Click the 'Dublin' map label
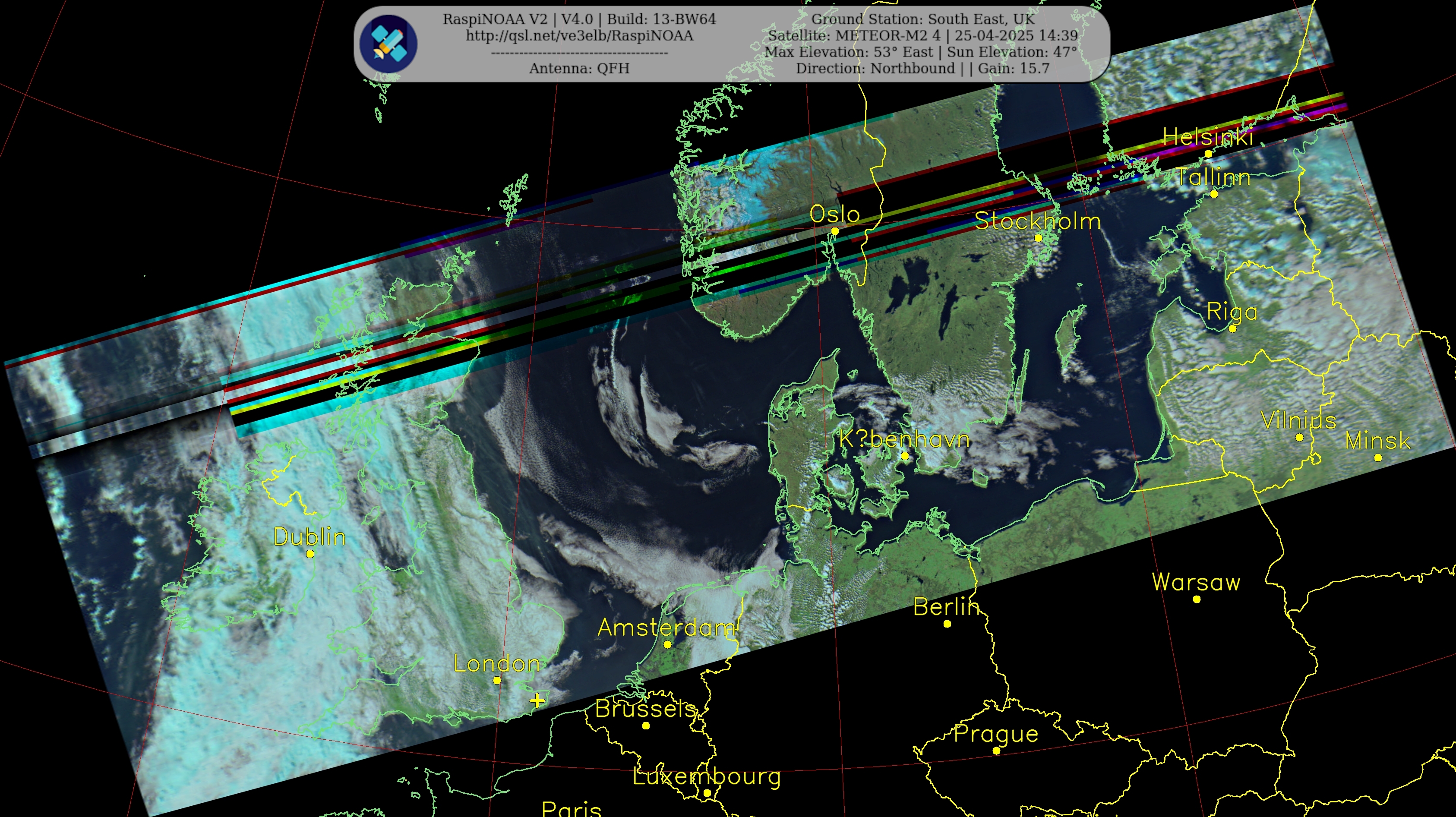 coord(310,537)
